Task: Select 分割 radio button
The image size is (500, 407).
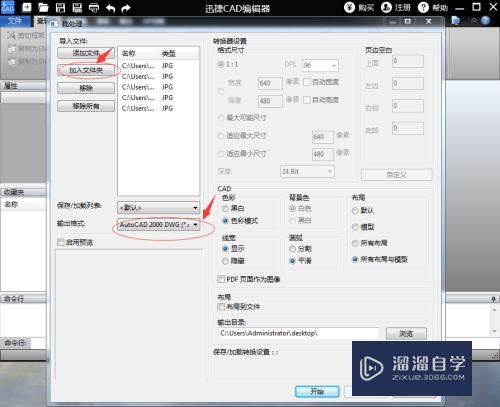Action: [x=292, y=248]
